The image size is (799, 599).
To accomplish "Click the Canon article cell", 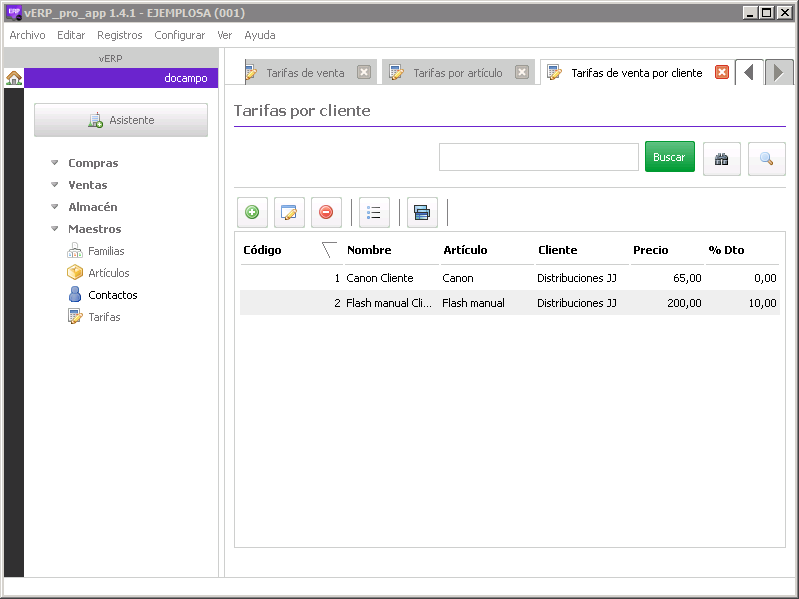I will [x=458, y=278].
